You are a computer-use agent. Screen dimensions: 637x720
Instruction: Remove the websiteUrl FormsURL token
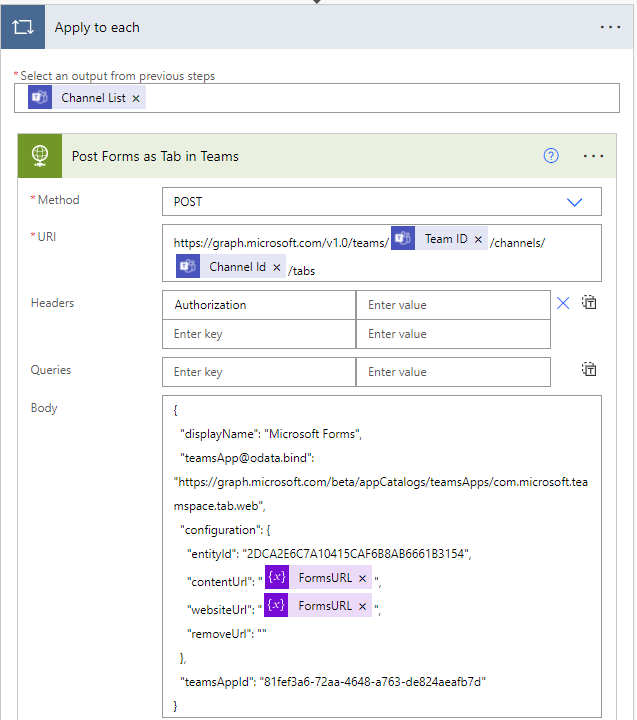pos(362,606)
